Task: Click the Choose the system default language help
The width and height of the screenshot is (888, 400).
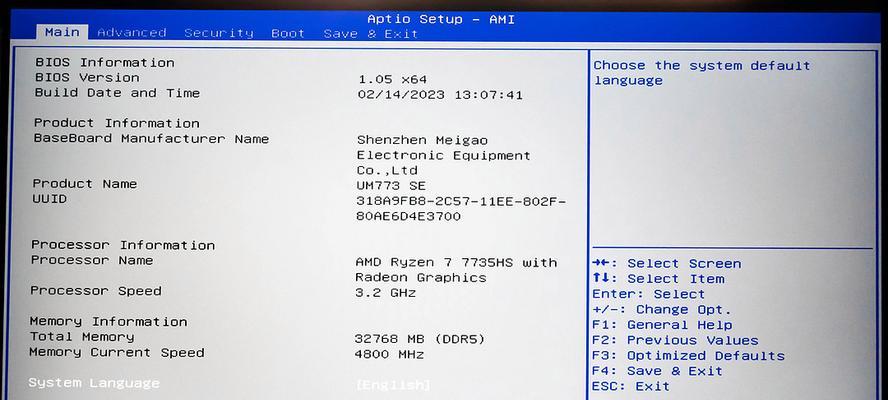Action: coord(702,73)
